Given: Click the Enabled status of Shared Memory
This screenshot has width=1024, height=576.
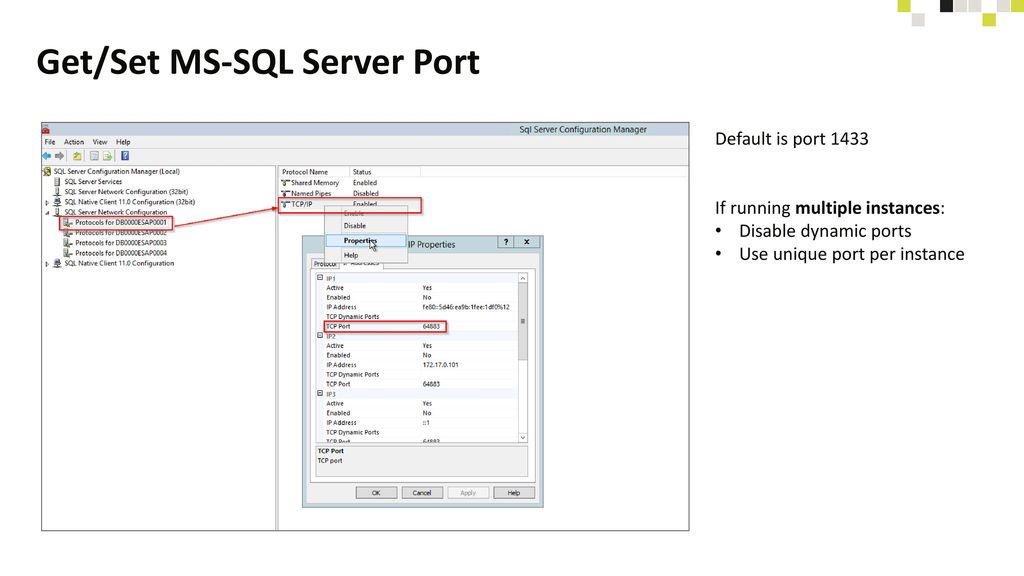Looking at the screenshot, I should click(x=365, y=183).
